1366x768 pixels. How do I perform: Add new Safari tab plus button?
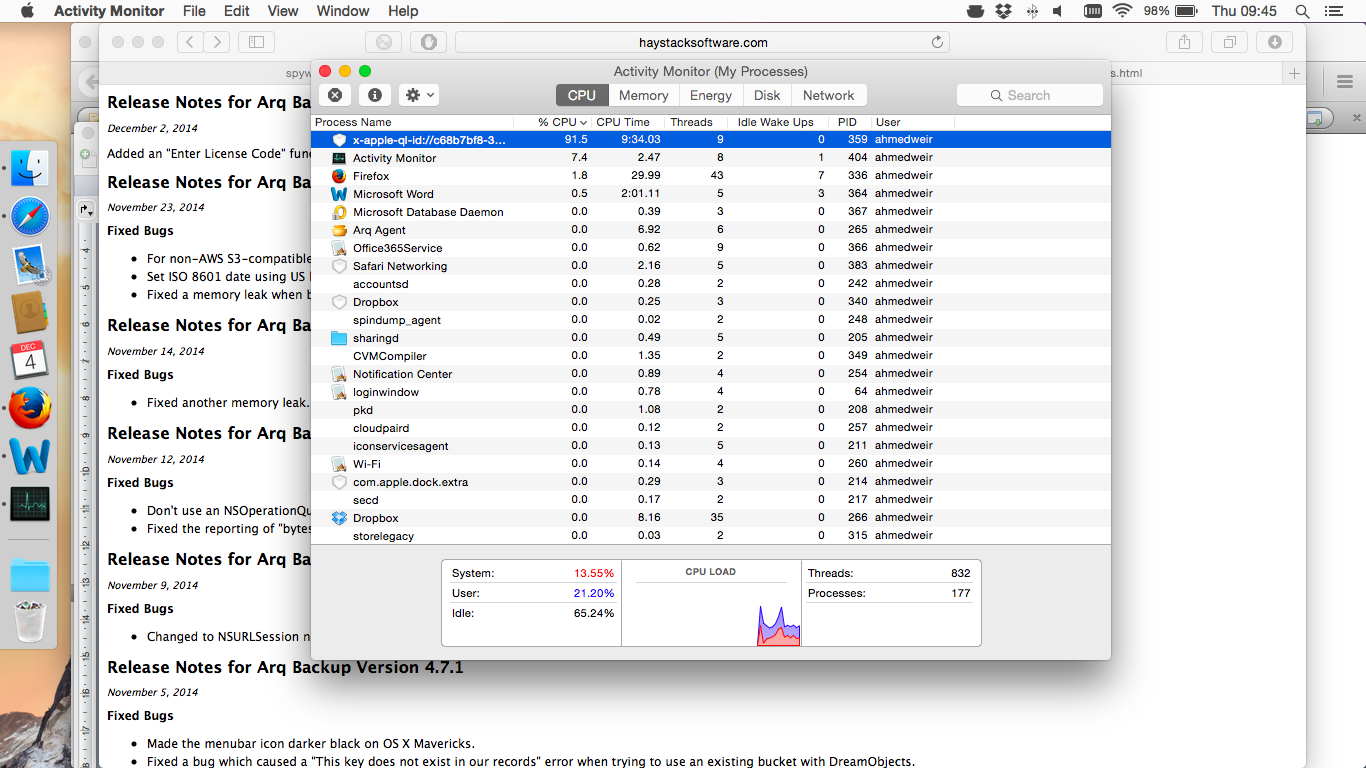(1294, 73)
